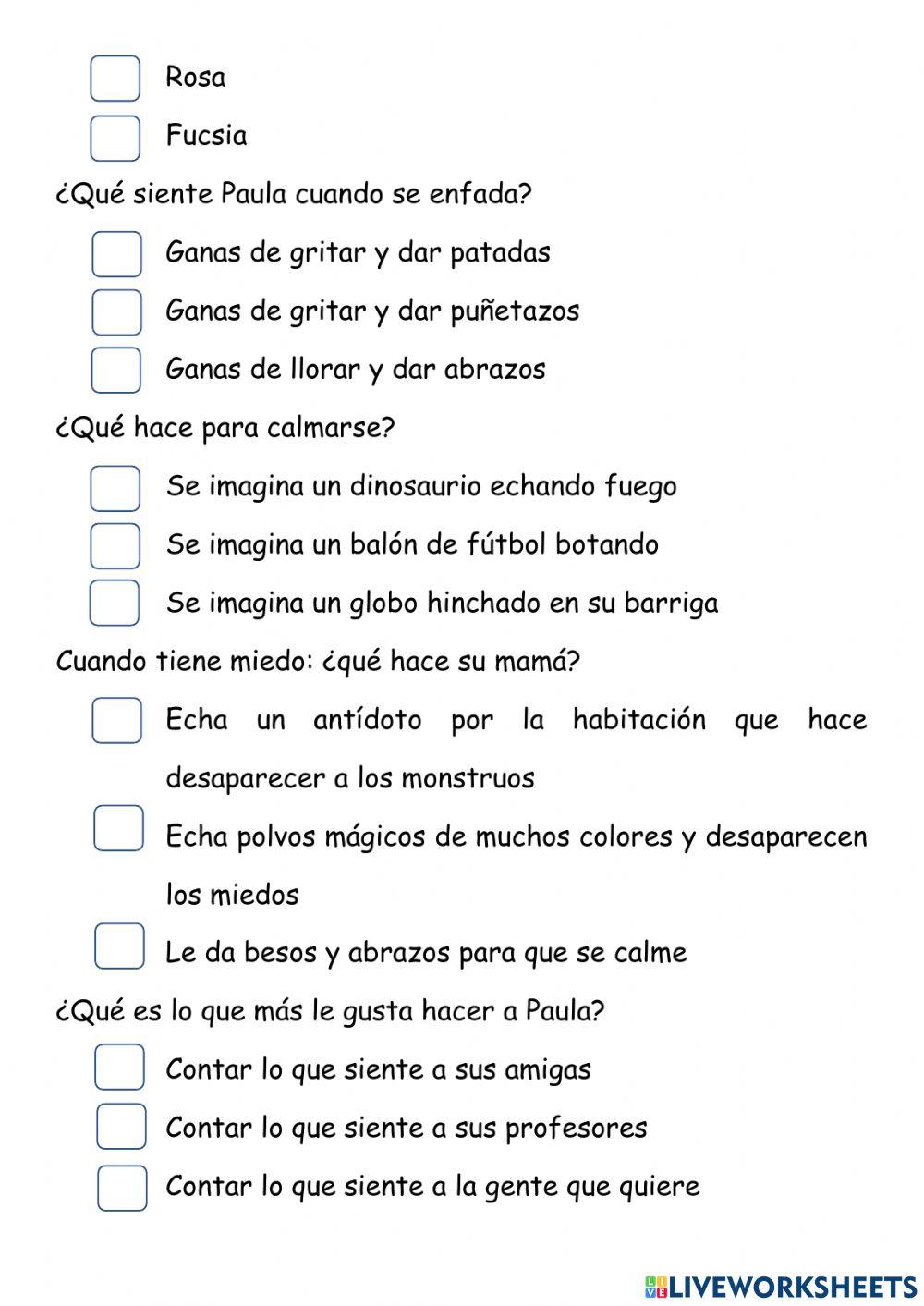The image size is (924, 1306).
Task: Open the LIVEWORKSHEETS watermark link
Action: pos(791,1286)
